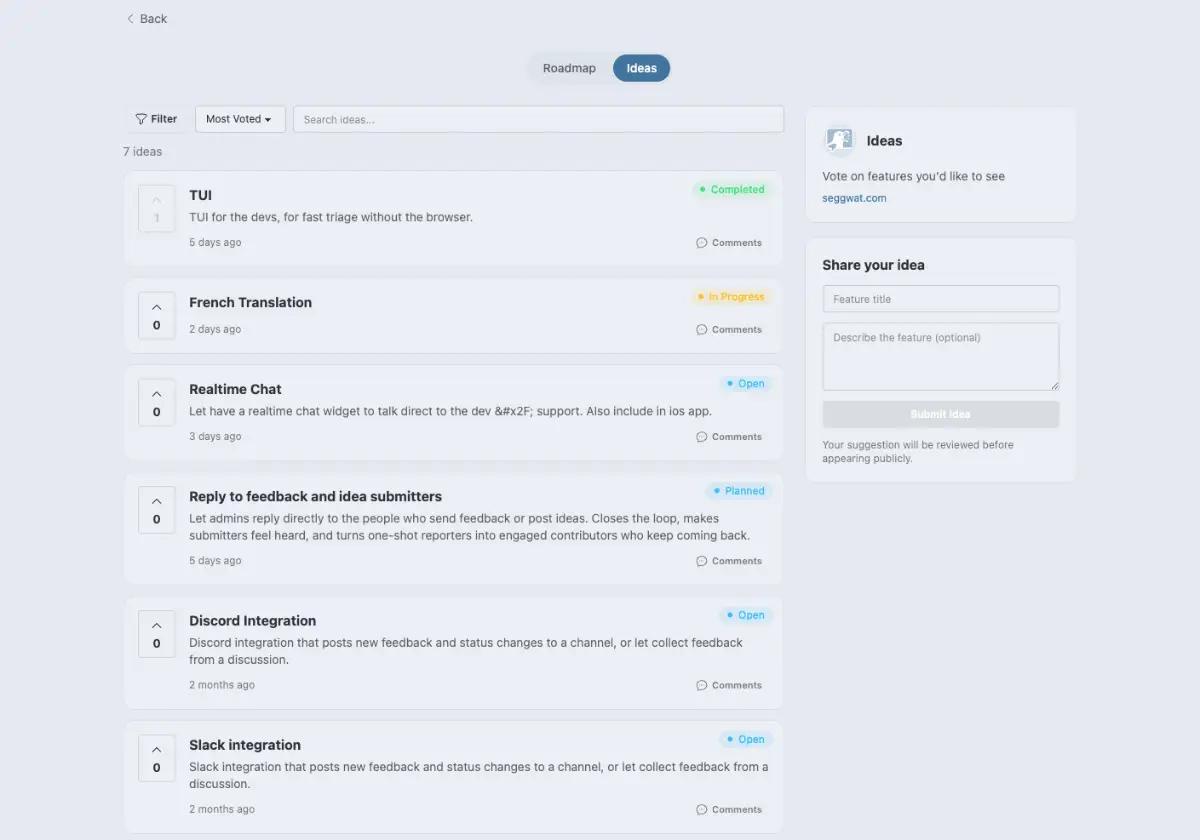
Task: Open Reply to feedback and idea submitters title
Action: pyautogui.click(x=315, y=496)
